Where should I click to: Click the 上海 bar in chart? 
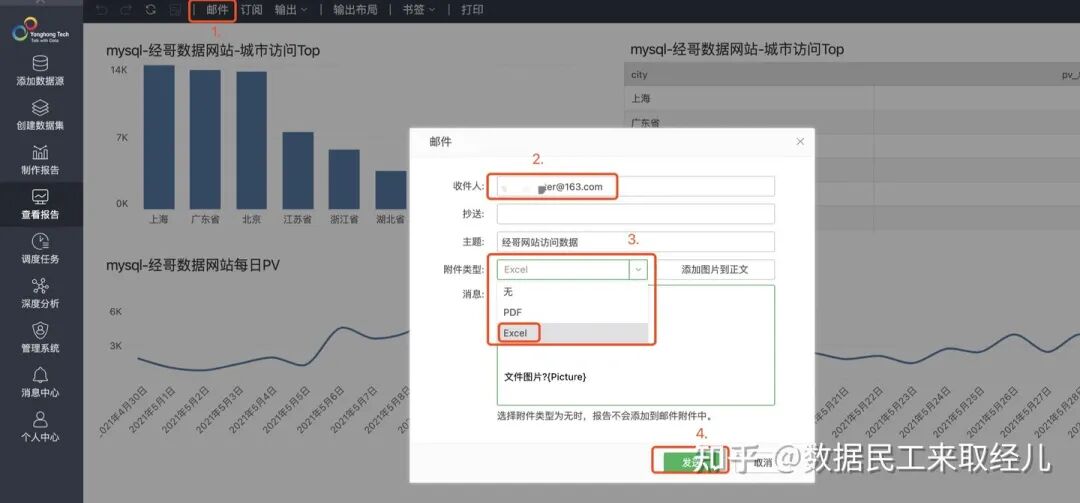click(159, 137)
